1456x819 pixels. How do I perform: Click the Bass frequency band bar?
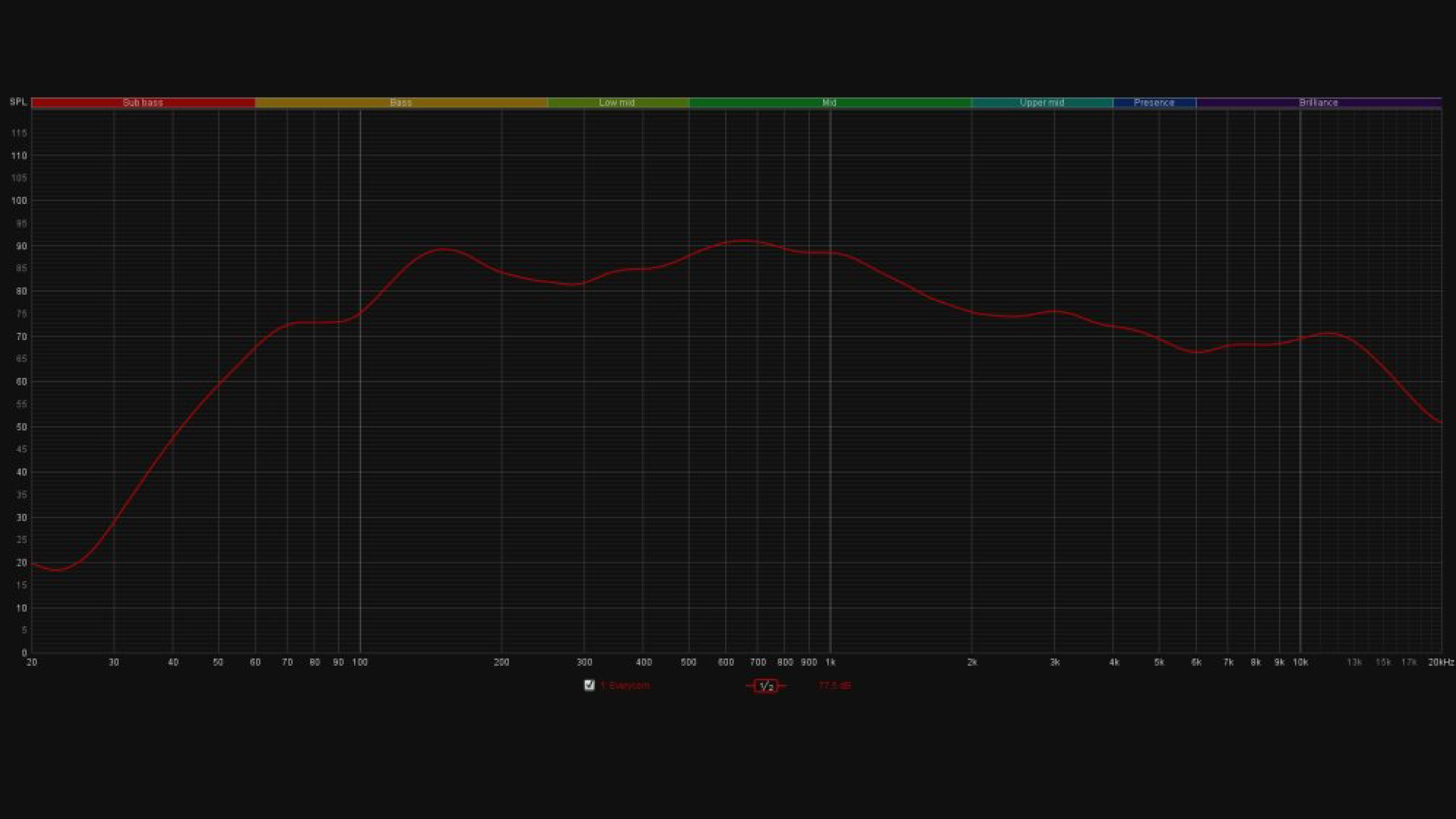click(401, 102)
